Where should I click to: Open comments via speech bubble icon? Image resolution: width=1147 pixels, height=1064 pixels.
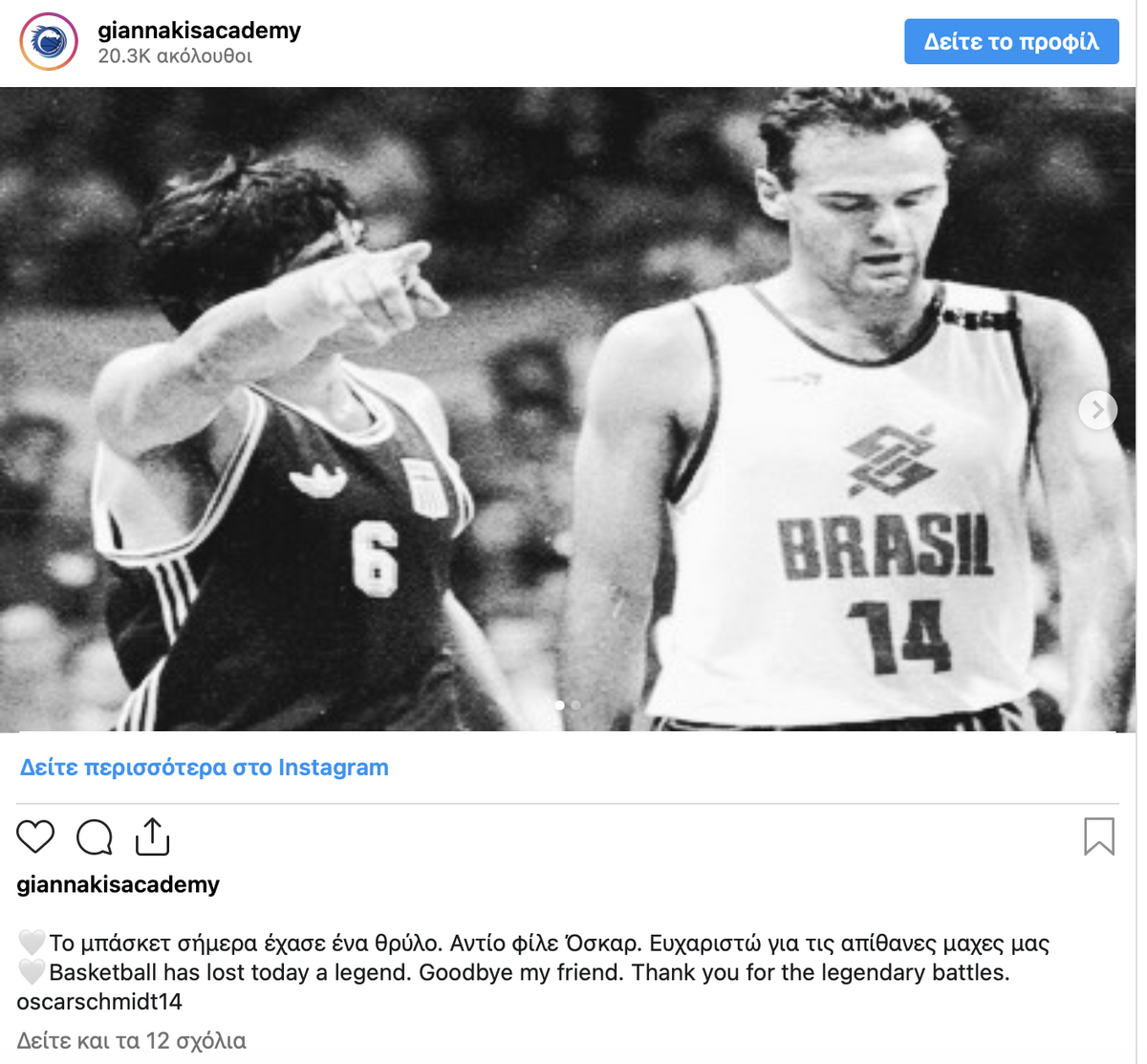(x=95, y=836)
